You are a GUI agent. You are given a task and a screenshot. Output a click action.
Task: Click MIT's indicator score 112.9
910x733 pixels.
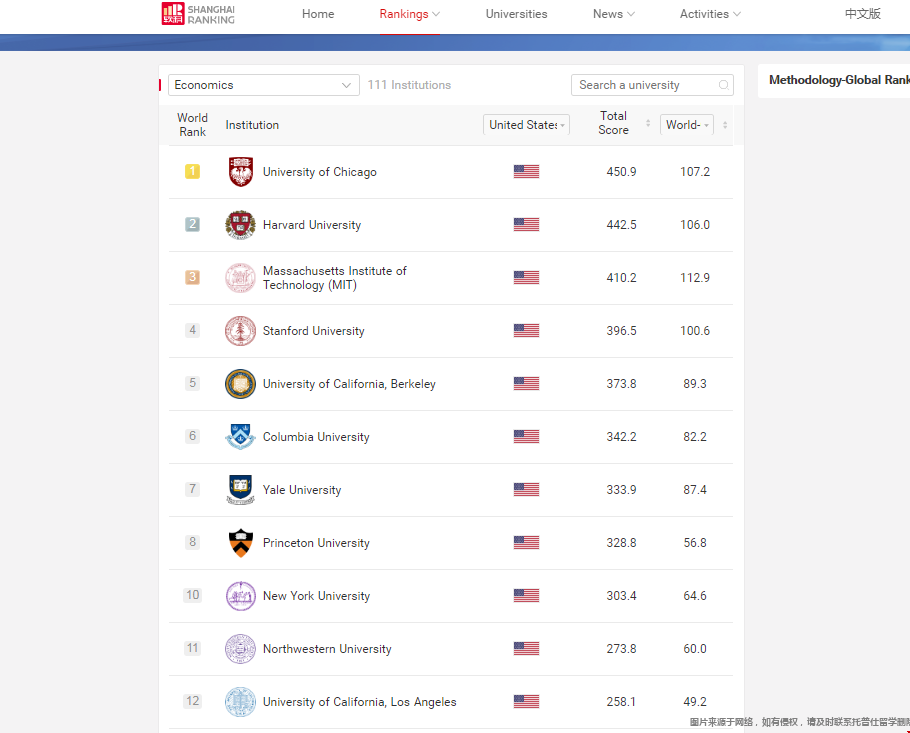695,277
